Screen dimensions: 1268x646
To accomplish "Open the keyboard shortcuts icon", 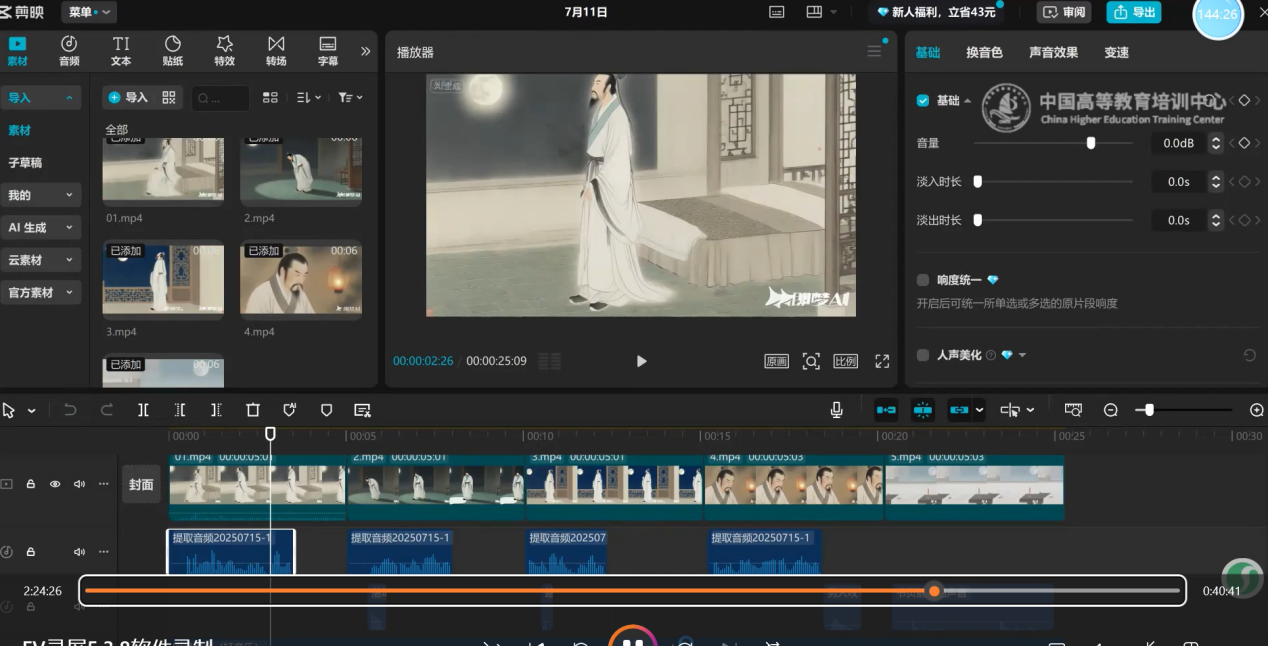I will [x=776, y=12].
